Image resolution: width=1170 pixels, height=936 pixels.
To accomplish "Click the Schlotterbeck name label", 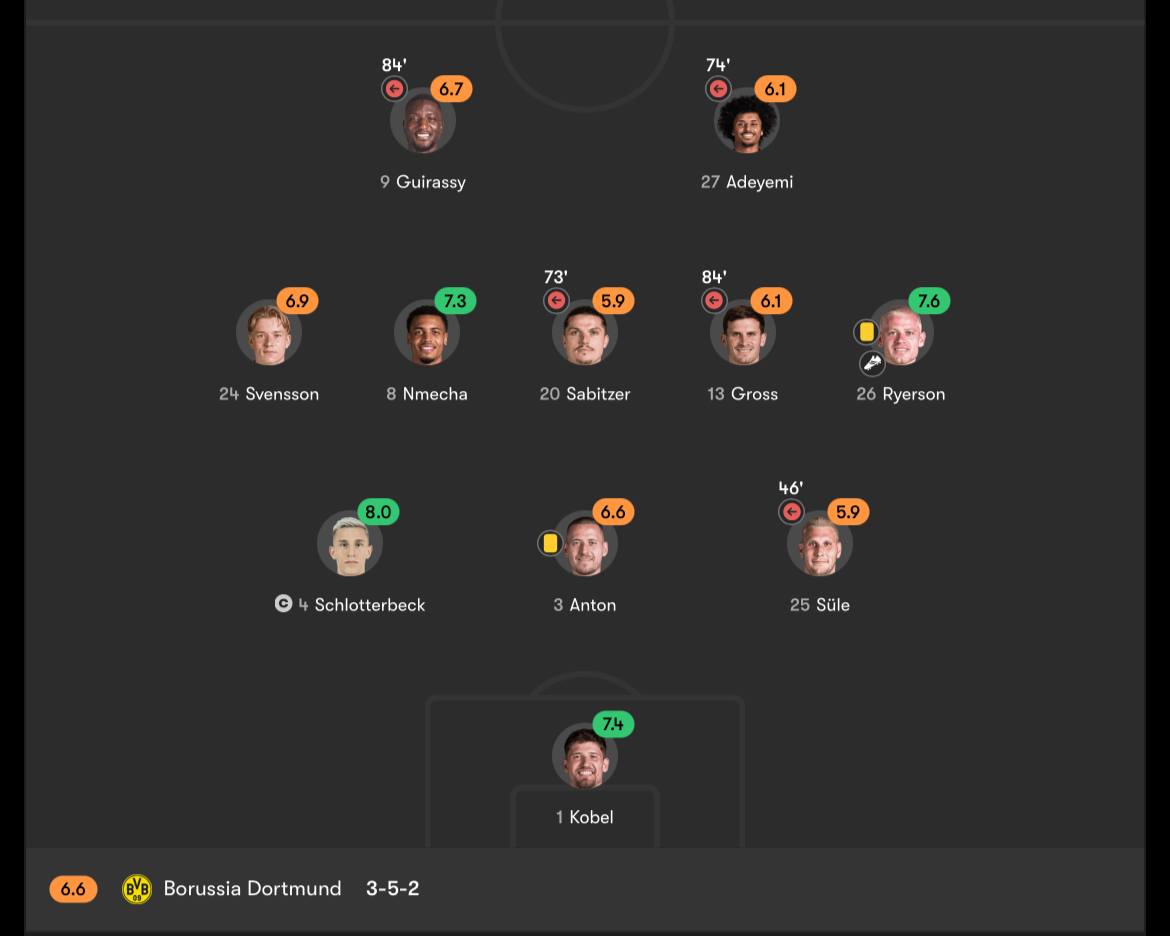I will tap(369, 605).
